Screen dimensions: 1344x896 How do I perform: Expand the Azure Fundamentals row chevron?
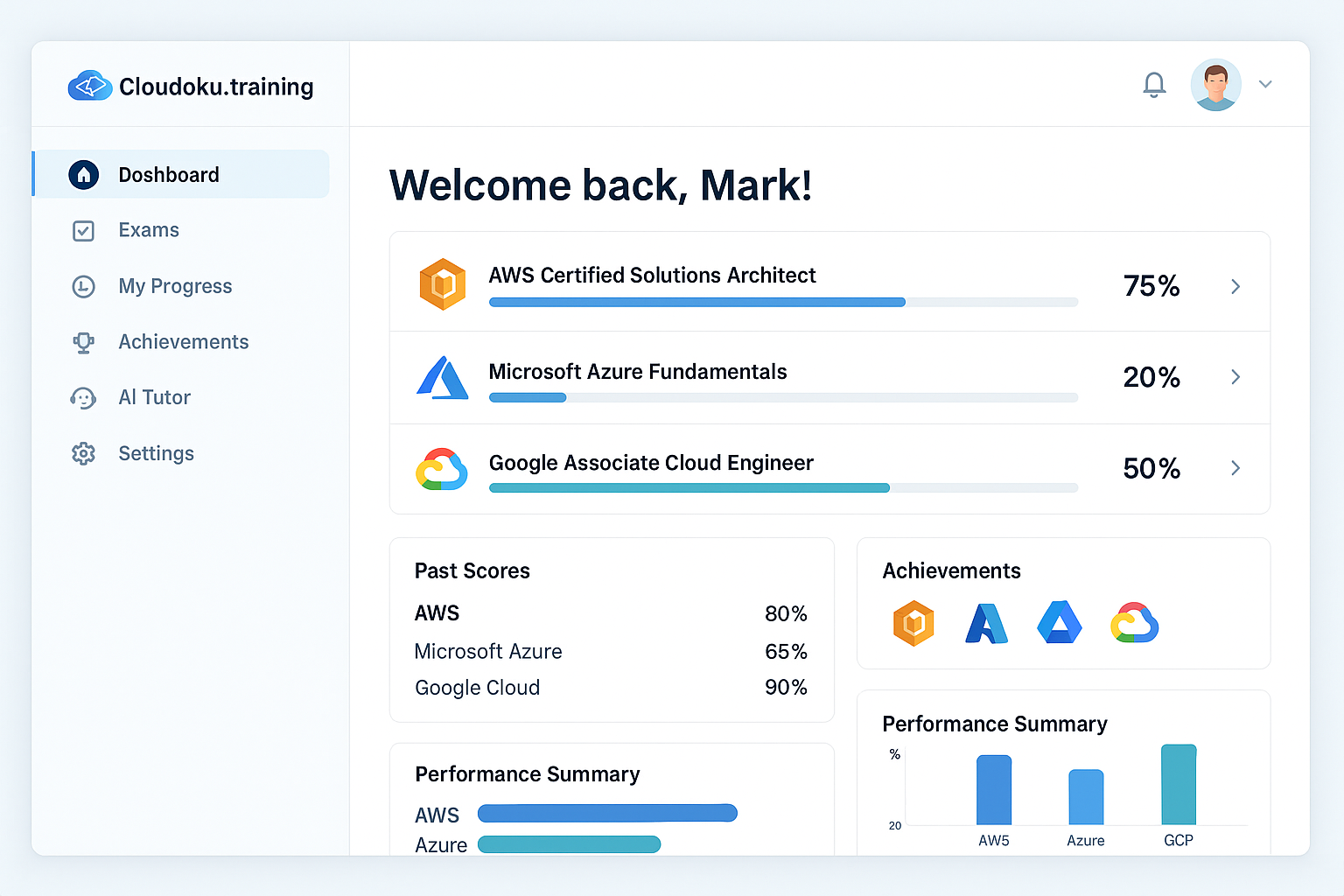click(x=1235, y=376)
